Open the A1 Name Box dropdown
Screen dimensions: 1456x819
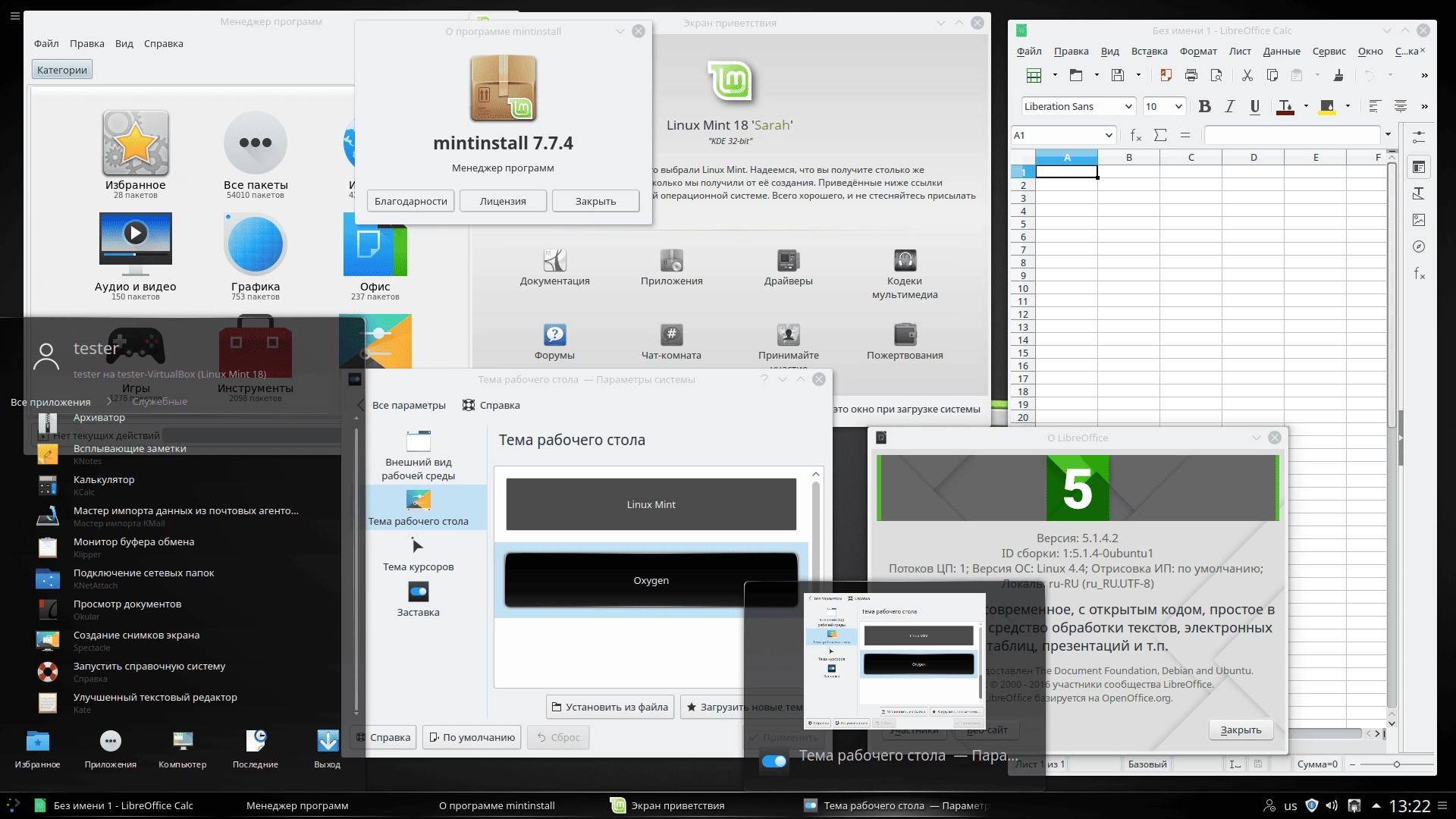[1108, 135]
